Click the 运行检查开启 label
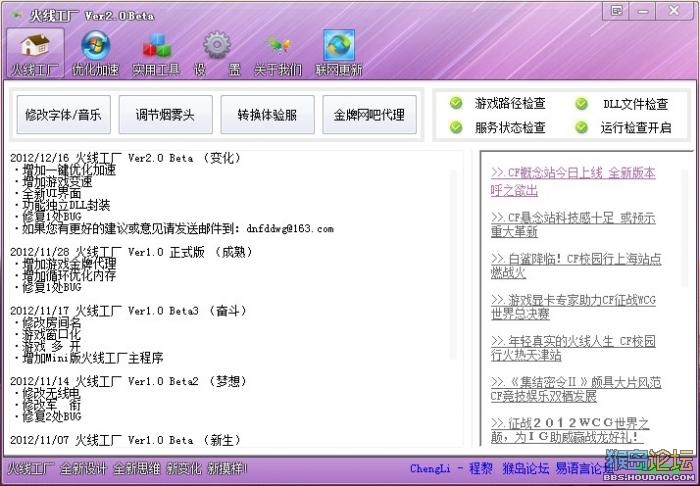The image size is (700, 486). click(636, 128)
